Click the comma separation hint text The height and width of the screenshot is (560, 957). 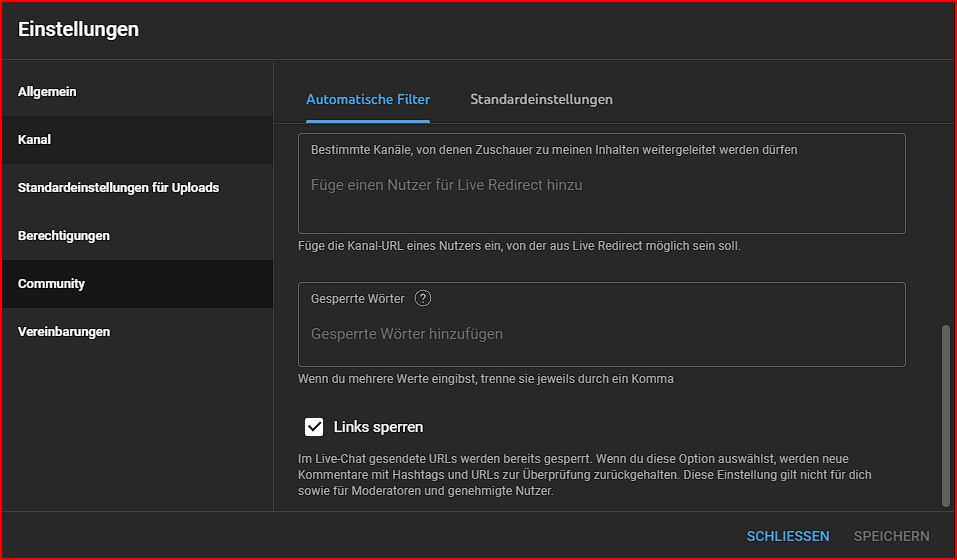pos(485,379)
